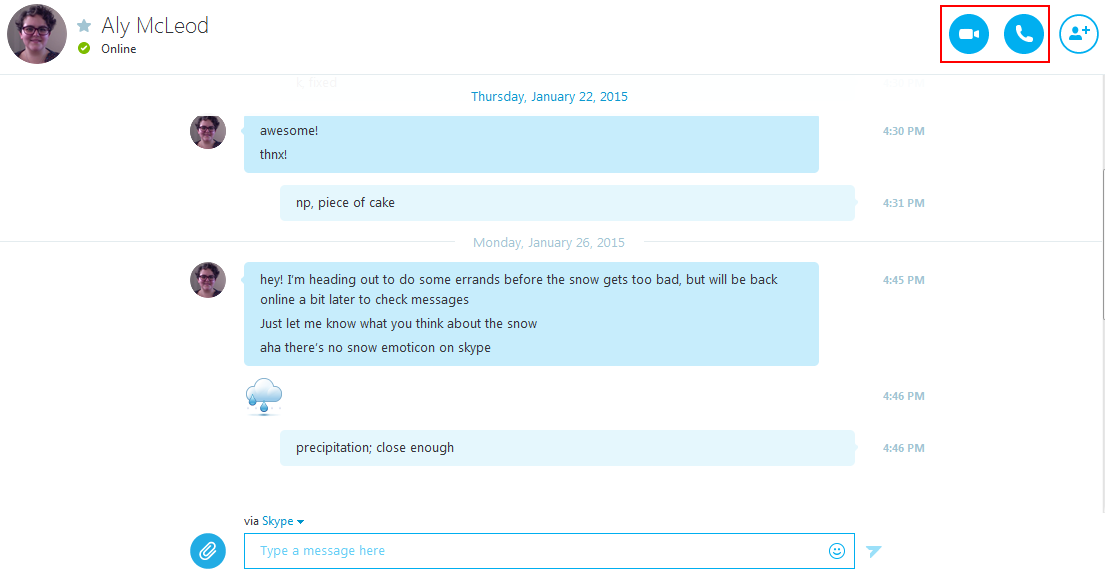Click the send message arrow icon

(x=874, y=551)
